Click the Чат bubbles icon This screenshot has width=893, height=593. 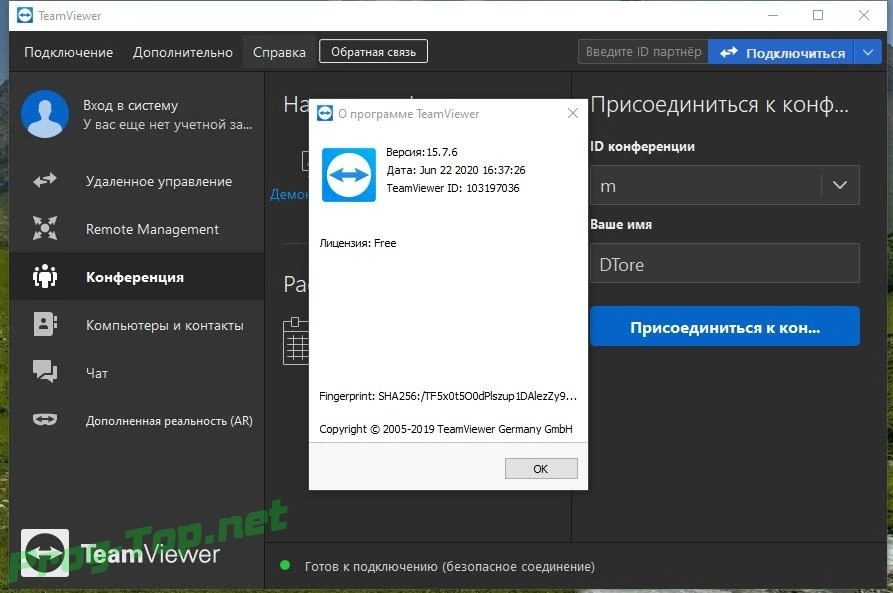click(44, 371)
